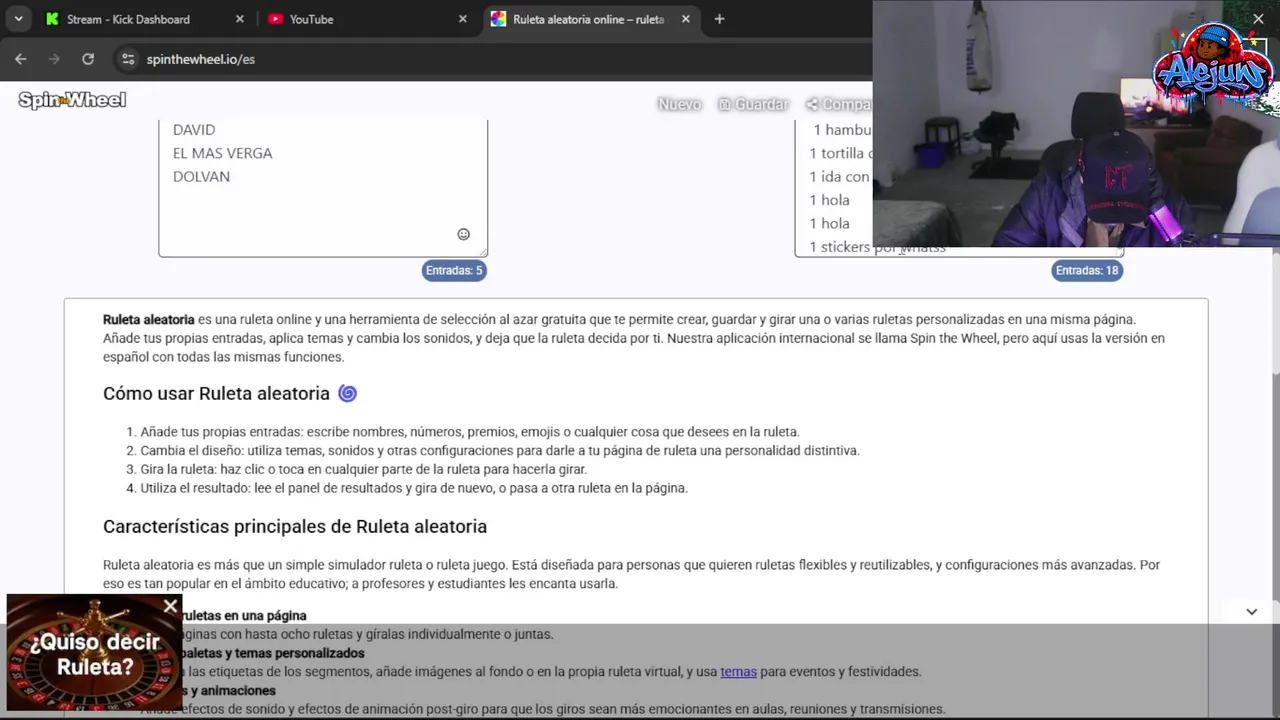Open the ¿Quiso decir Ruleta? ad thumbnail
The height and width of the screenshot is (720, 1280).
coord(94,655)
